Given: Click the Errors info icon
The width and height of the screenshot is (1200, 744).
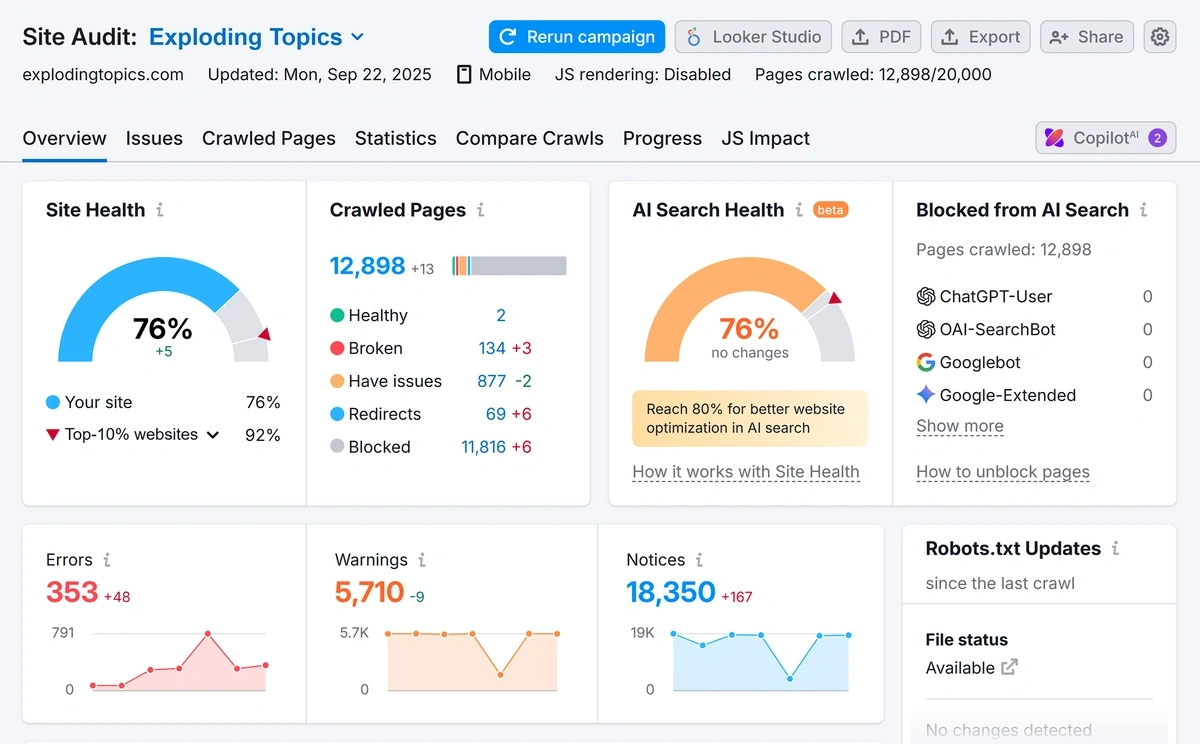Looking at the screenshot, I should pyautogui.click(x=107, y=560).
